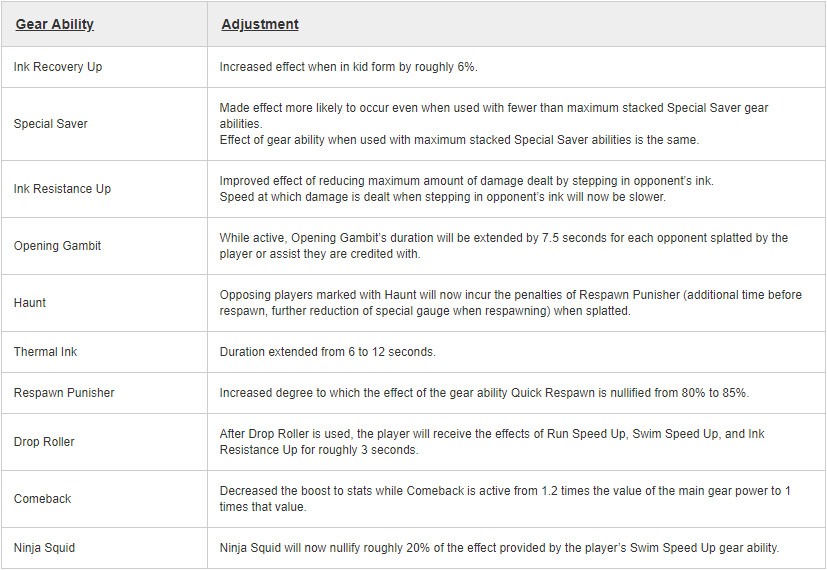Click the Quick Respawn nullified adjustment text
Image resolution: width=827 pixels, height=570 pixels.
[484, 393]
